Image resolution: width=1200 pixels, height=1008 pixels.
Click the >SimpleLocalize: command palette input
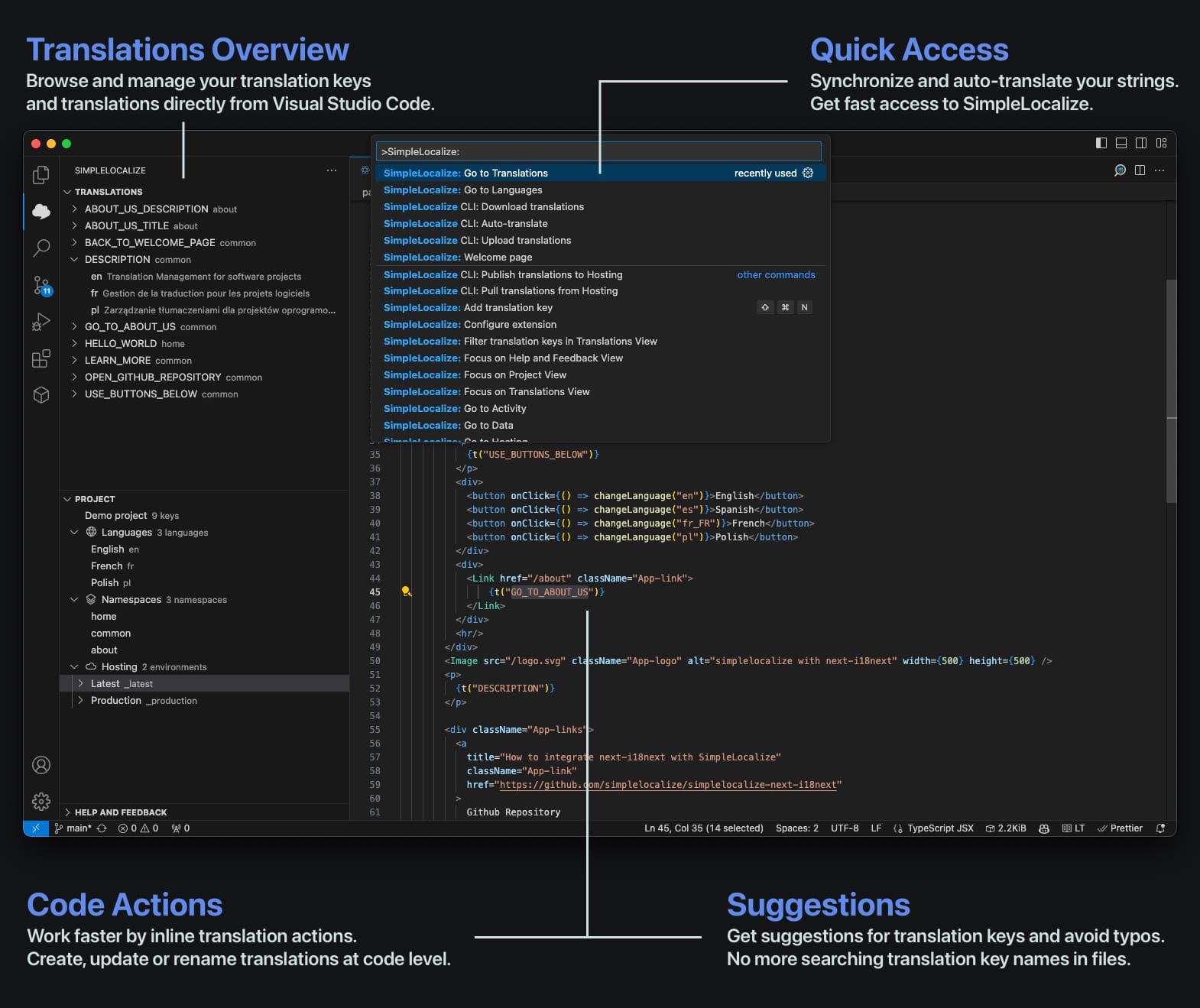coord(598,151)
